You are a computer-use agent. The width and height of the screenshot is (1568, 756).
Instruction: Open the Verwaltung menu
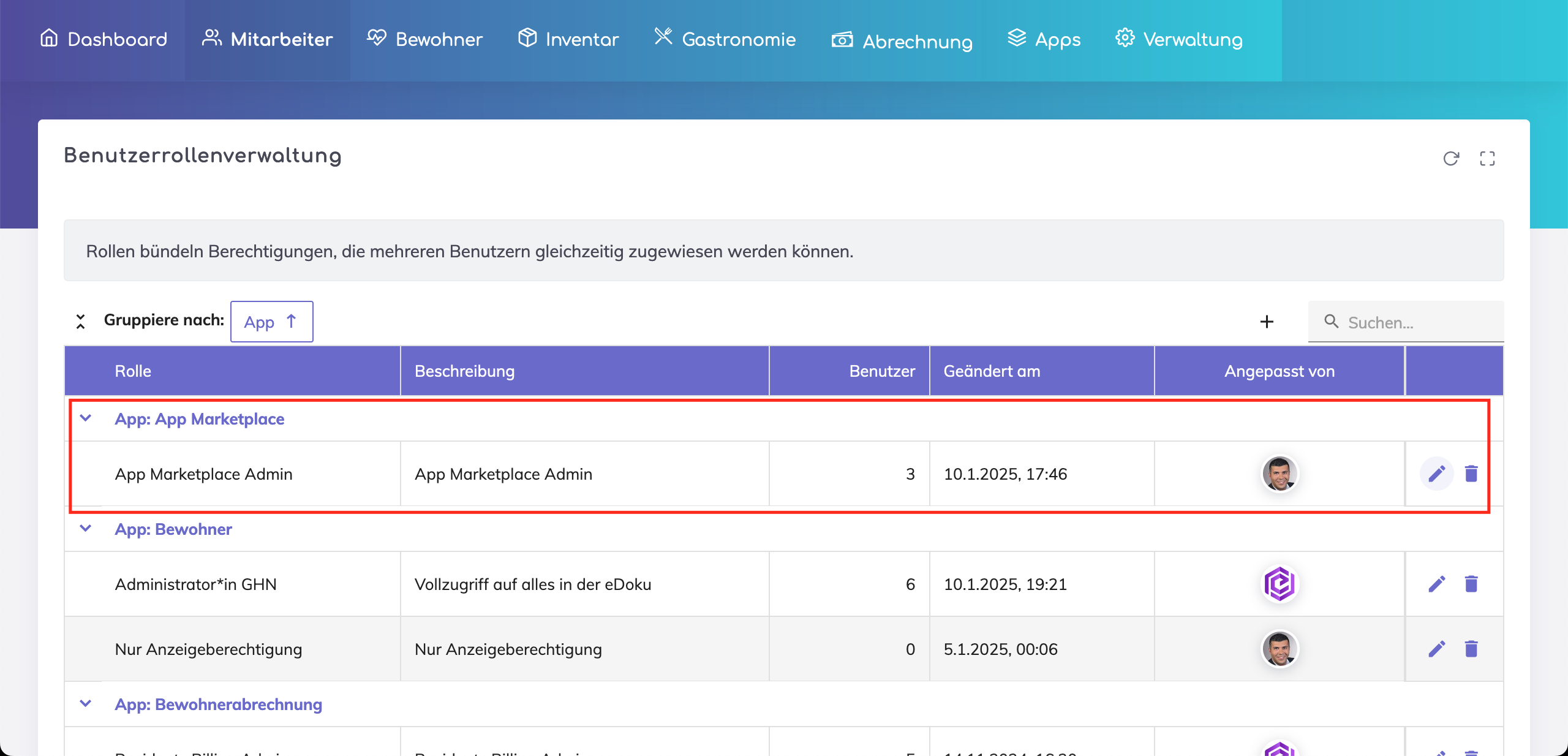coord(1179,40)
